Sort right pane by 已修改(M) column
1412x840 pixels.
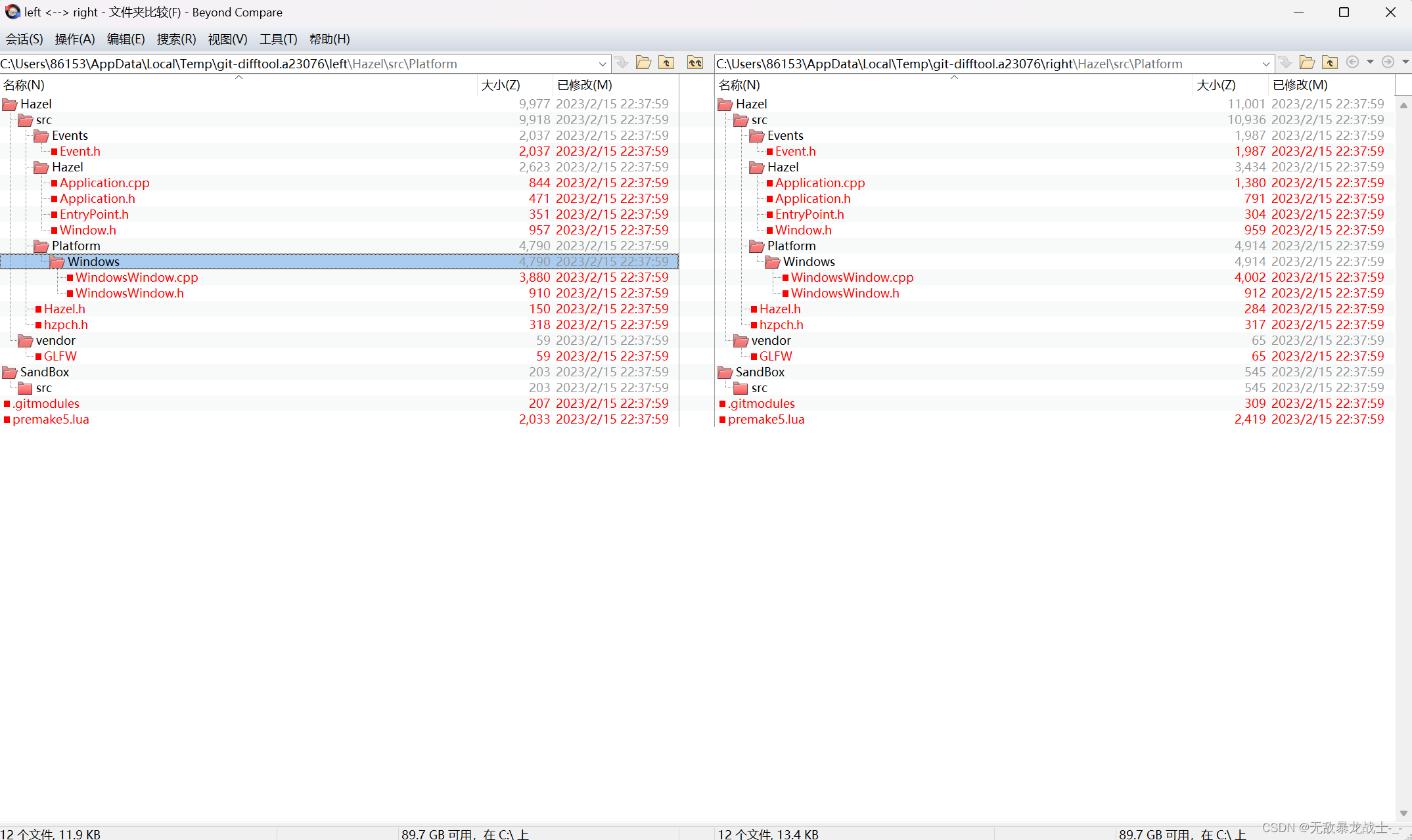coord(1300,85)
